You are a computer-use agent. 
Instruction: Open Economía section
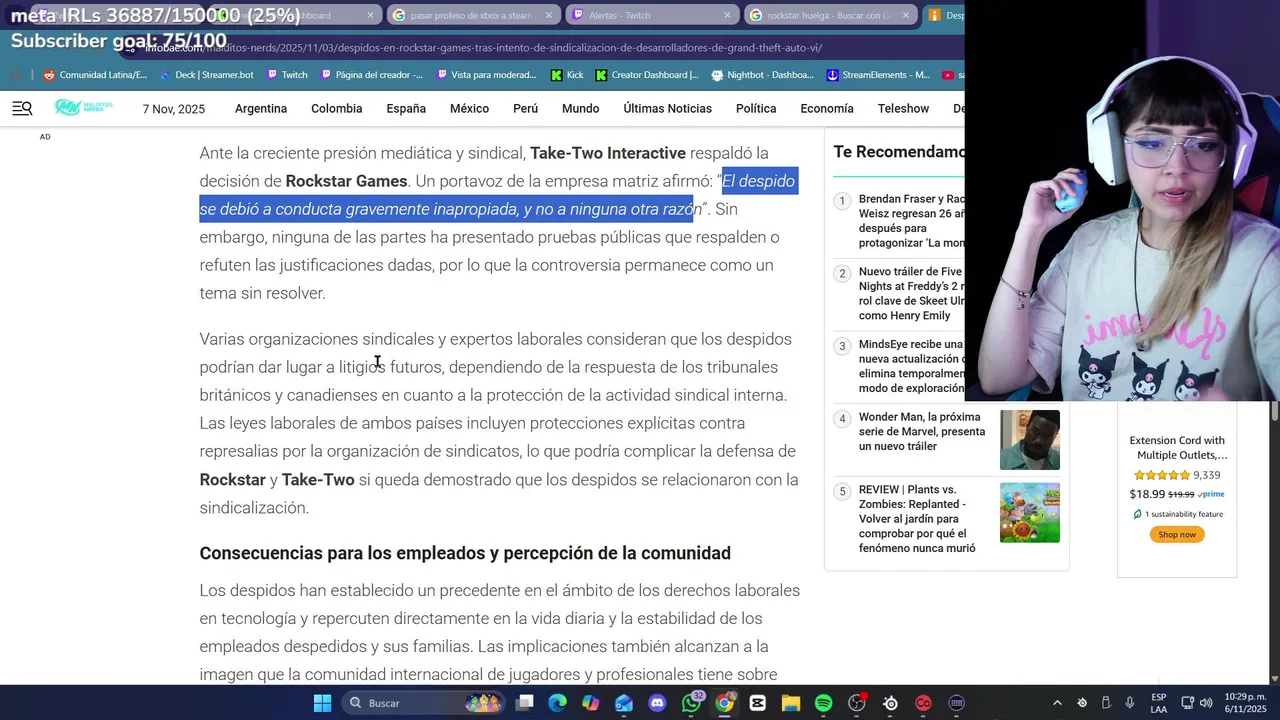tap(827, 108)
